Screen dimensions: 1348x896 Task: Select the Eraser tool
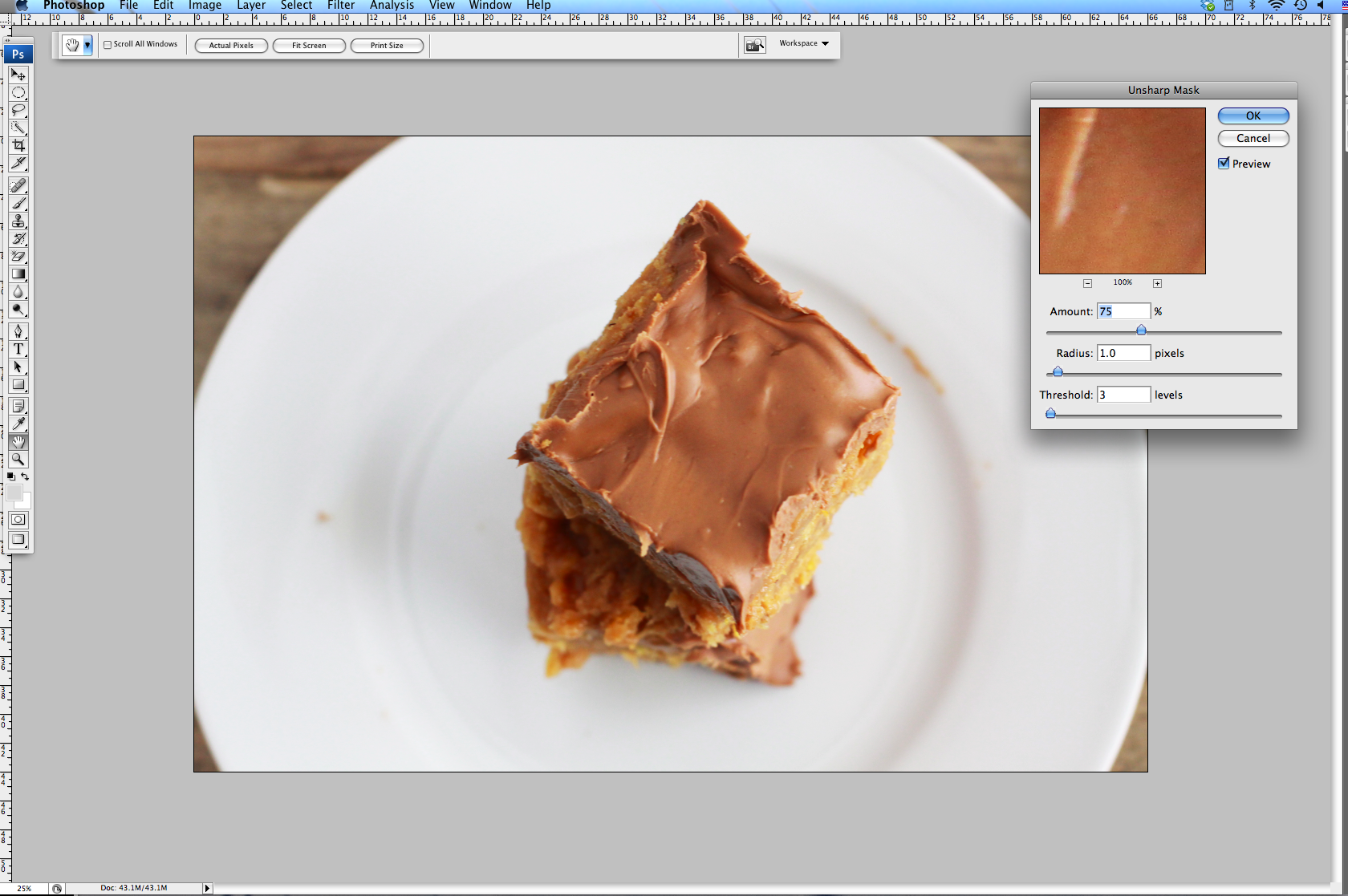pyautogui.click(x=18, y=256)
